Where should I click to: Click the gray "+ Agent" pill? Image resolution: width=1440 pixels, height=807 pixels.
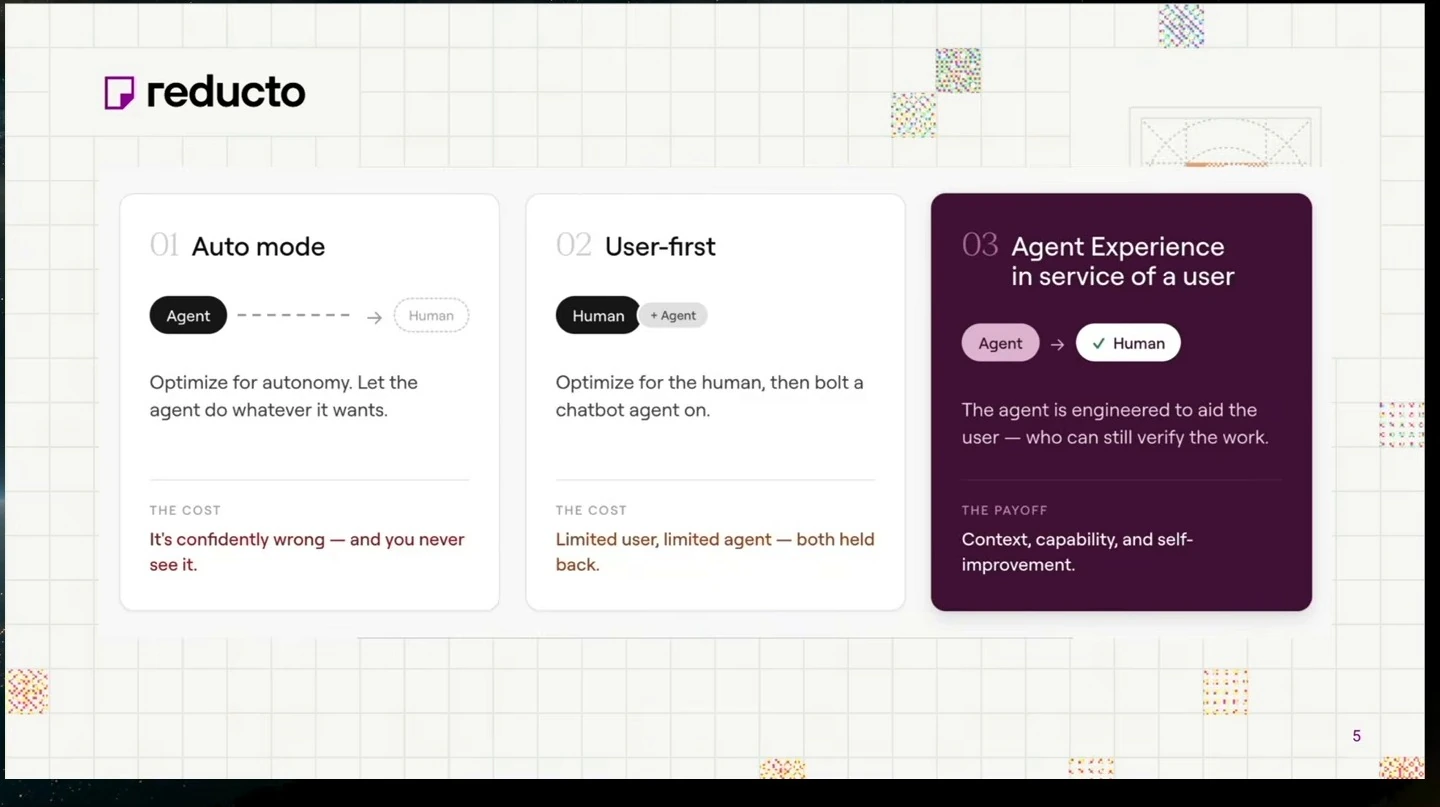[x=673, y=316]
